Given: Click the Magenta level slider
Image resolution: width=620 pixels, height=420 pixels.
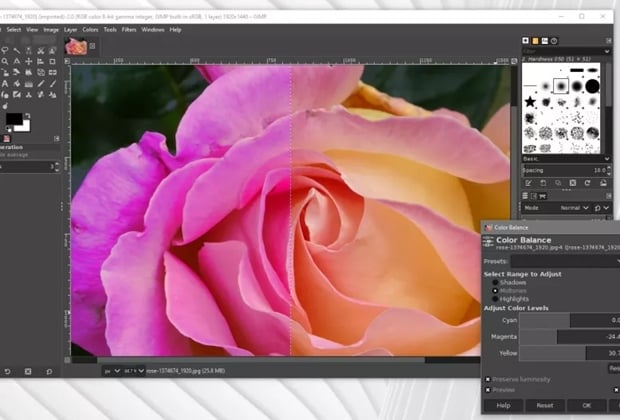Looking at the screenshot, I should [569, 337].
